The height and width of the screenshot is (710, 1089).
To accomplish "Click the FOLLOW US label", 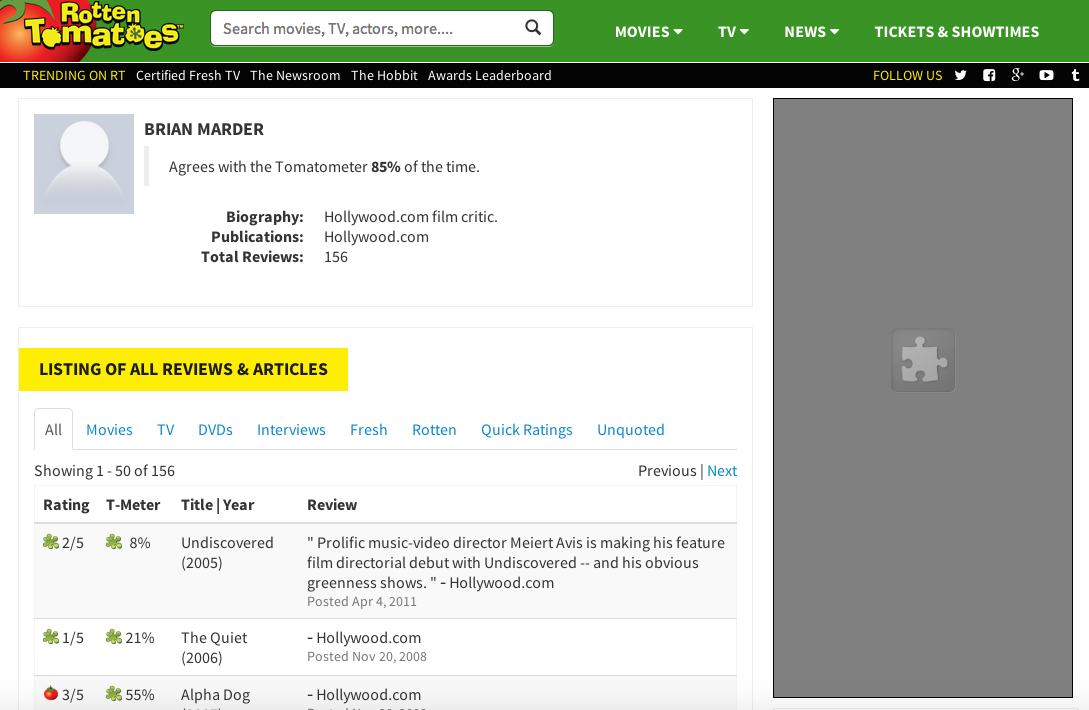I will click(907, 76).
